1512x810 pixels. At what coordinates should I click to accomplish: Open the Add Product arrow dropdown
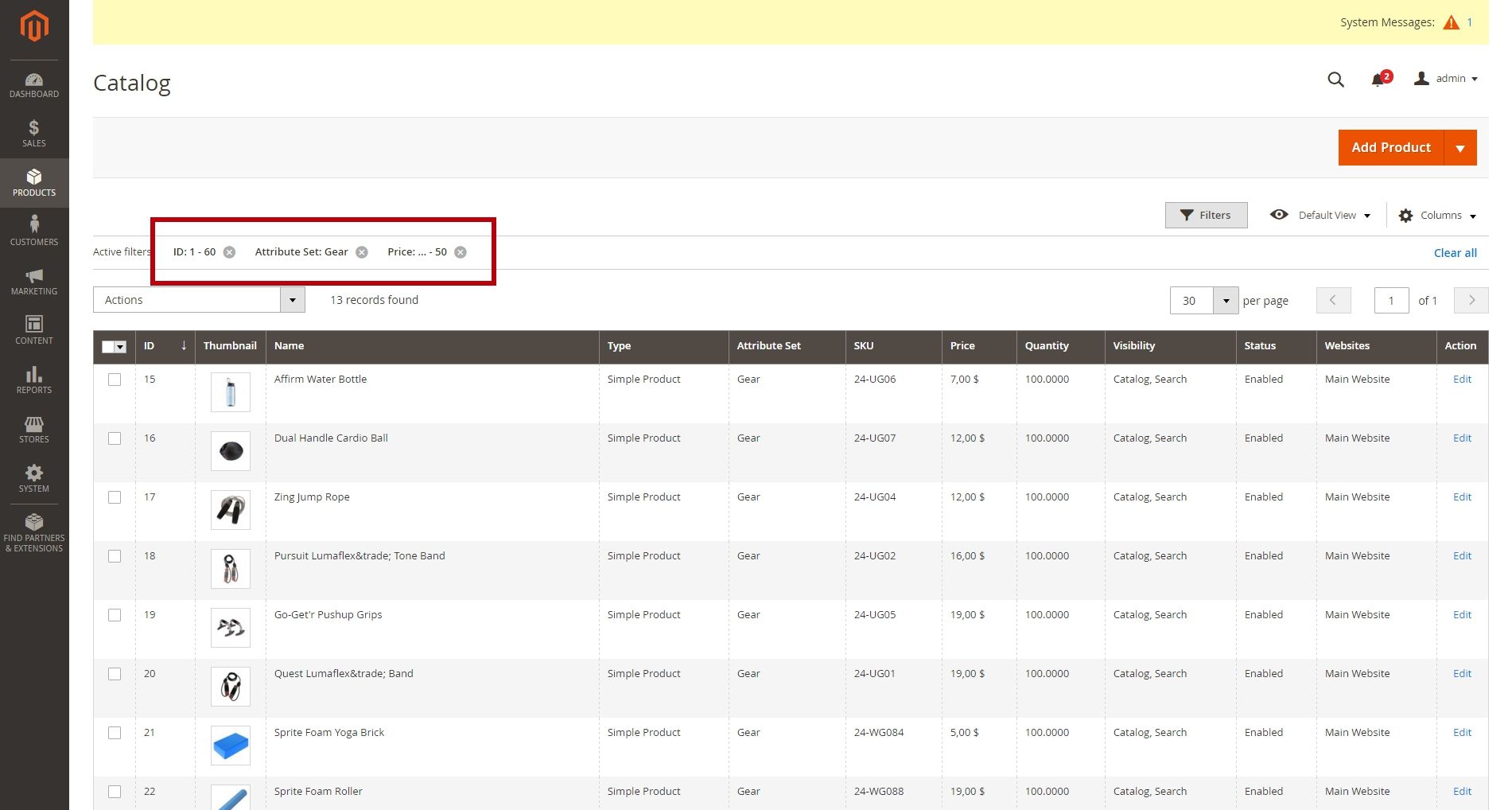click(1460, 148)
